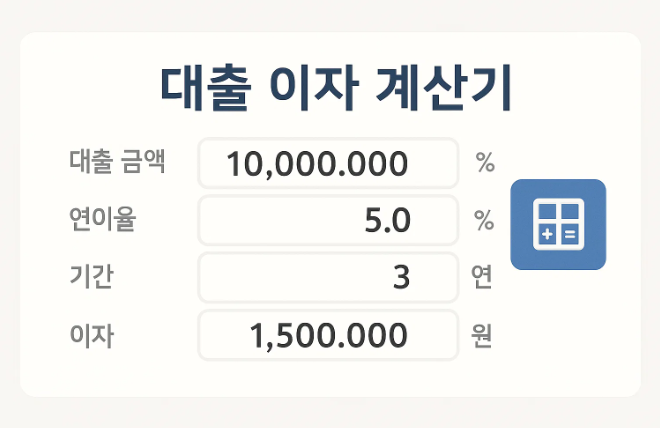This screenshot has height=428, width=660.
Task: Click the 이자 result field showing 1,500.000
Action: coord(328,335)
